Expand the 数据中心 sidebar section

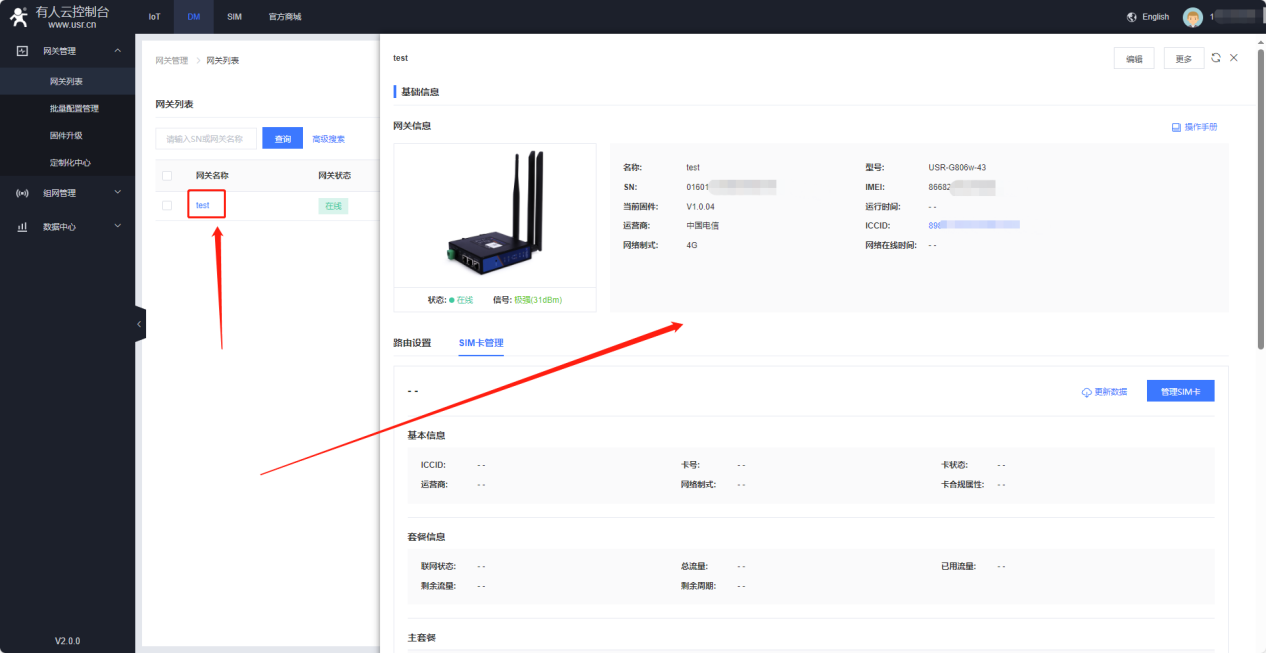[117, 227]
